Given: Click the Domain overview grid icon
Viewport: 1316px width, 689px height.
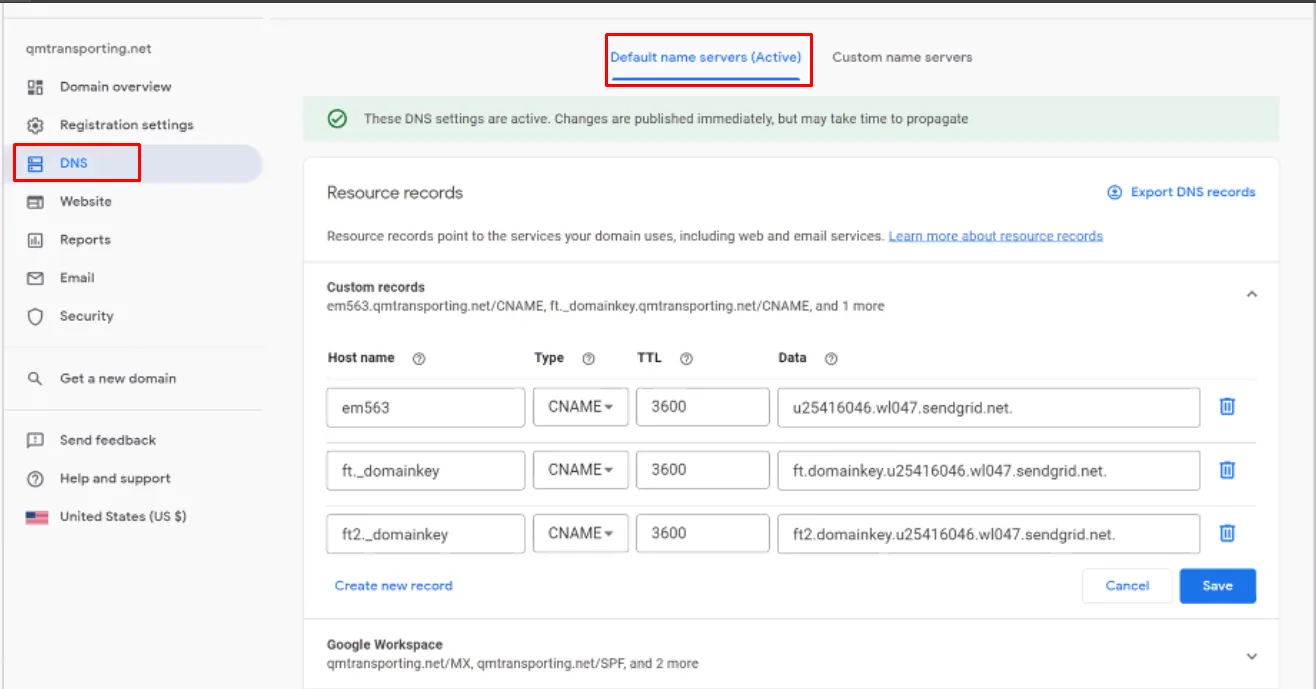Looking at the screenshot, I should (35, 87).
